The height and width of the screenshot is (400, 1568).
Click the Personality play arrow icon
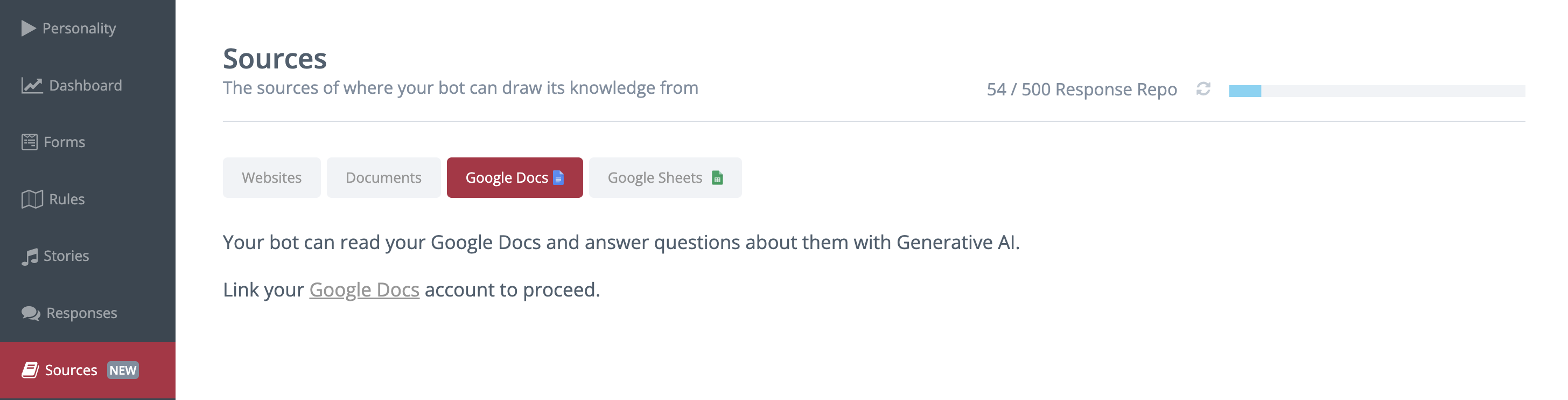click(x=28, y=28)
